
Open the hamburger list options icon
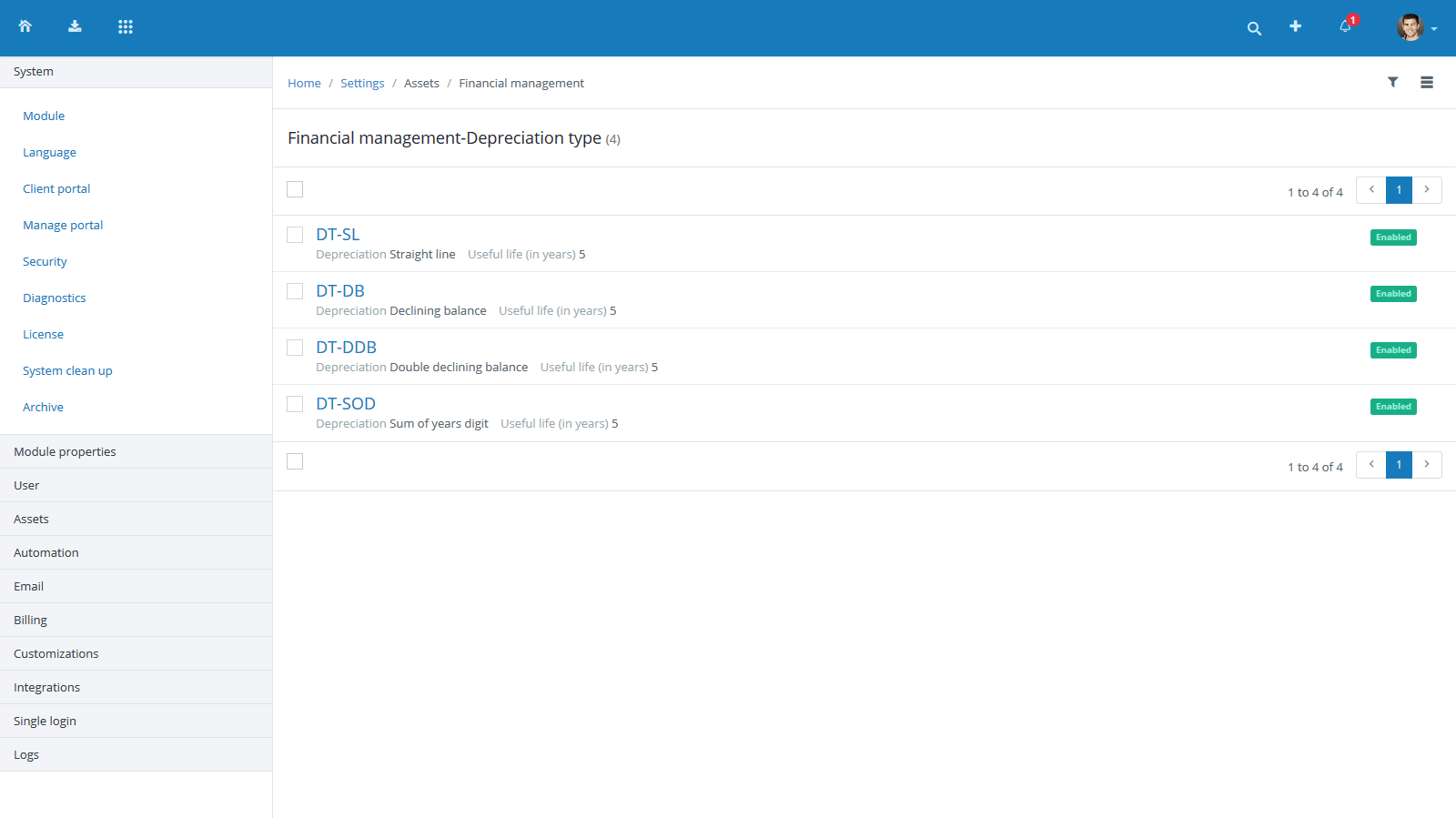point(1426,82)
